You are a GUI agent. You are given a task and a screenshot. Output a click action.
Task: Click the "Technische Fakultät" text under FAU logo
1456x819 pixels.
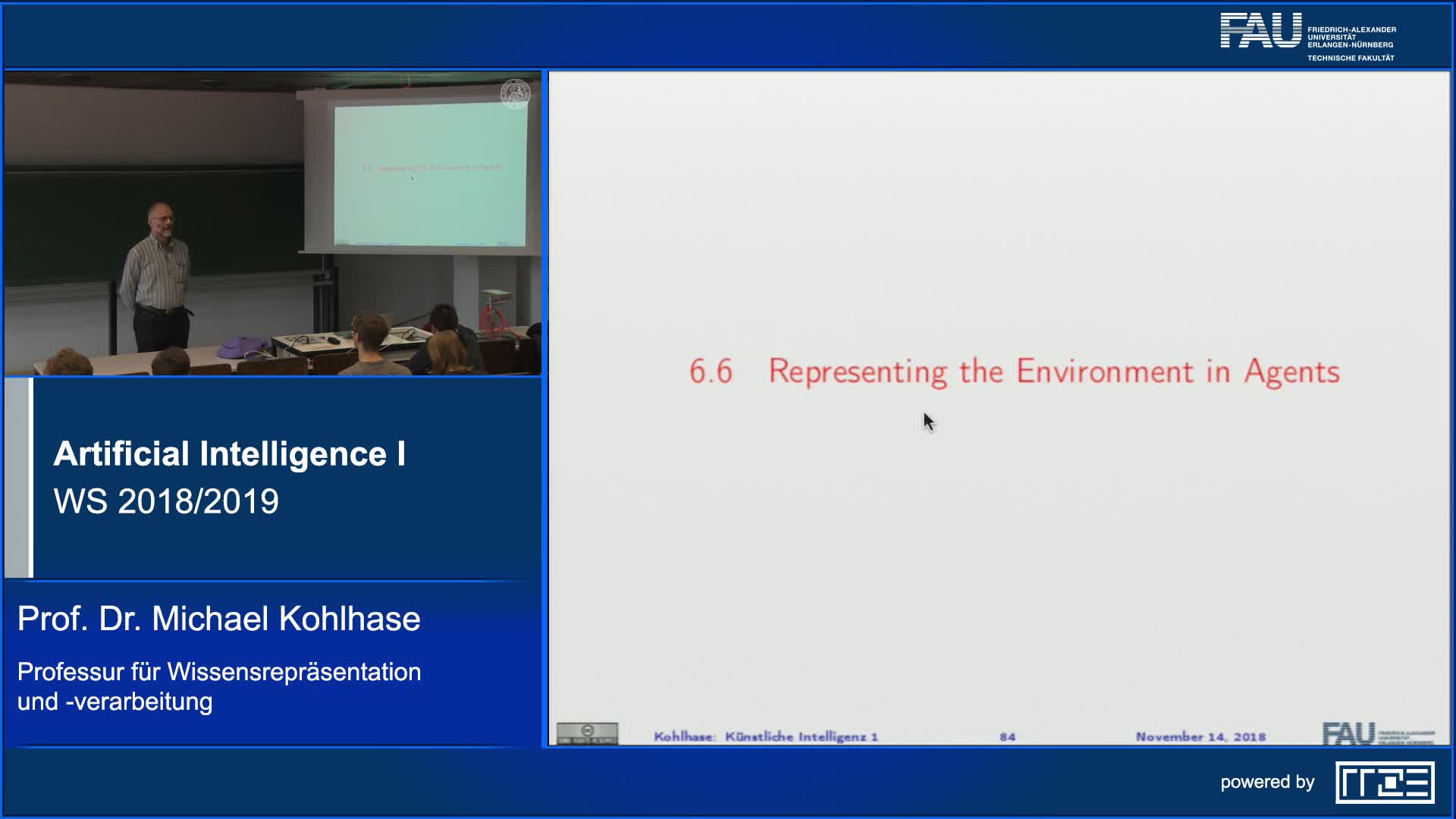1351,58
